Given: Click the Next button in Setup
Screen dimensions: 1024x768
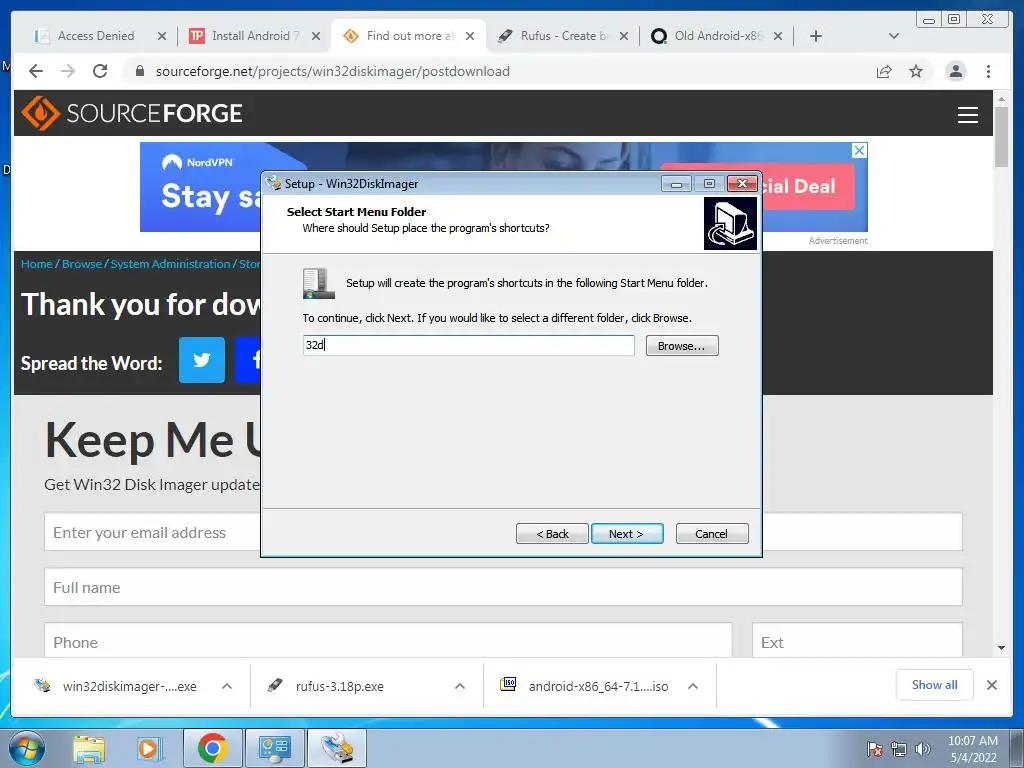Looking at the screenshot, I should [x=627, y=534].
